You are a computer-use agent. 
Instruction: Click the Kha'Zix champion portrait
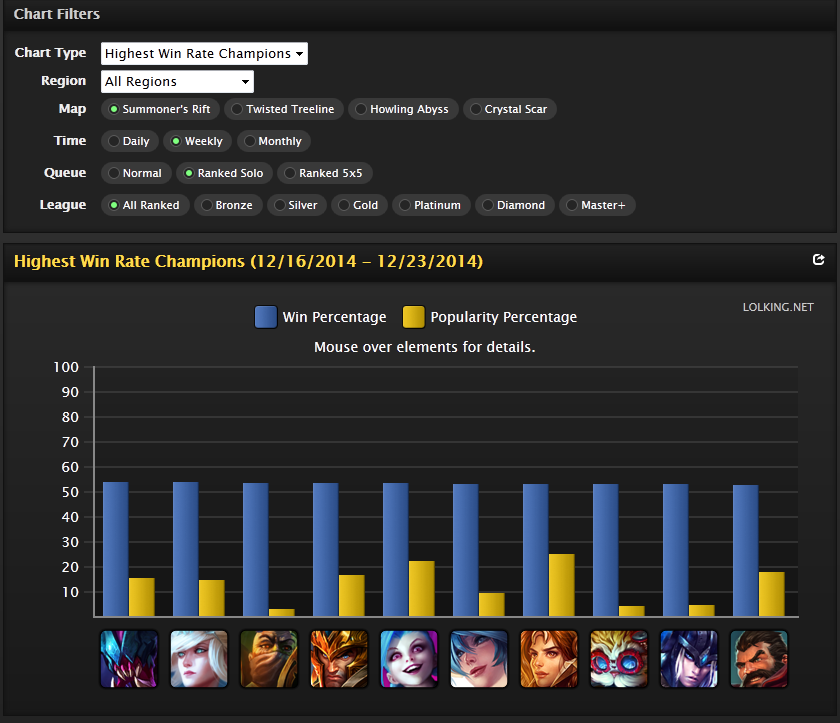point(129,659)
